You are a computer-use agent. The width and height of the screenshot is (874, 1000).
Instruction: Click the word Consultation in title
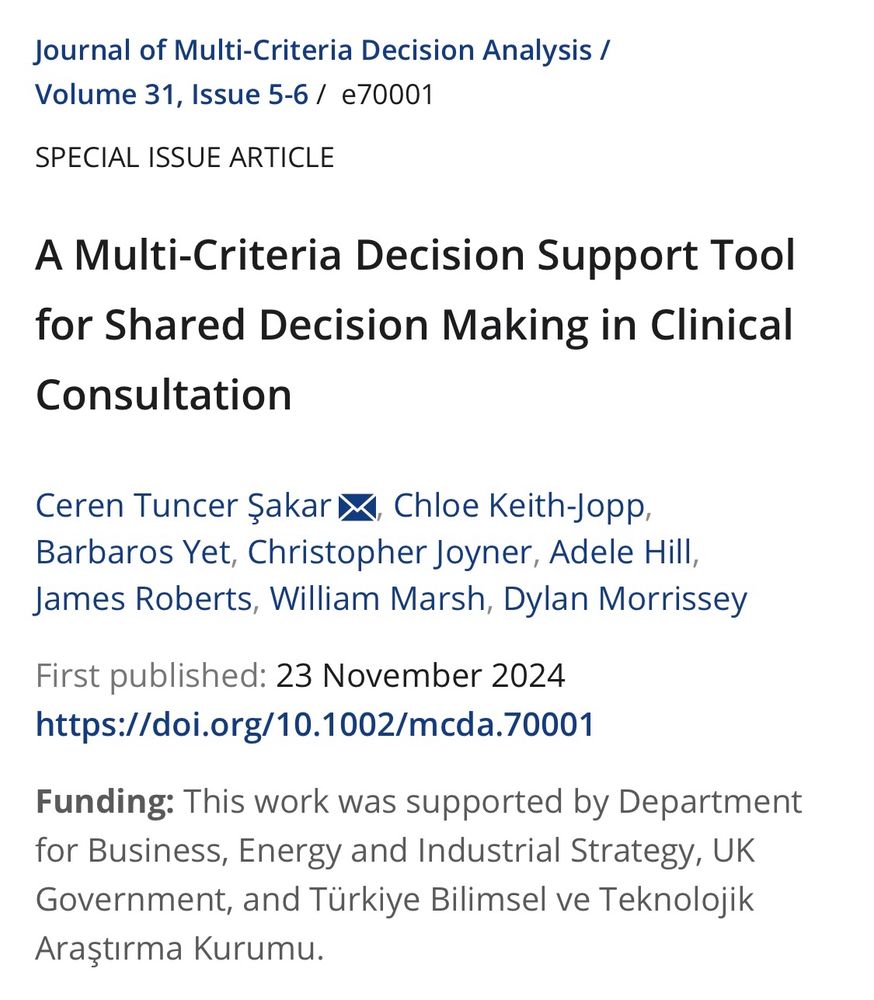coord(164,395)
